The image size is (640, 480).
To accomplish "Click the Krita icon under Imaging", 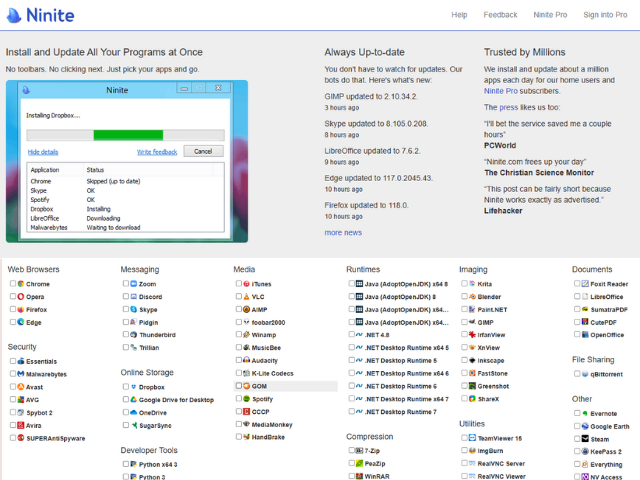I will pos(472,284).
